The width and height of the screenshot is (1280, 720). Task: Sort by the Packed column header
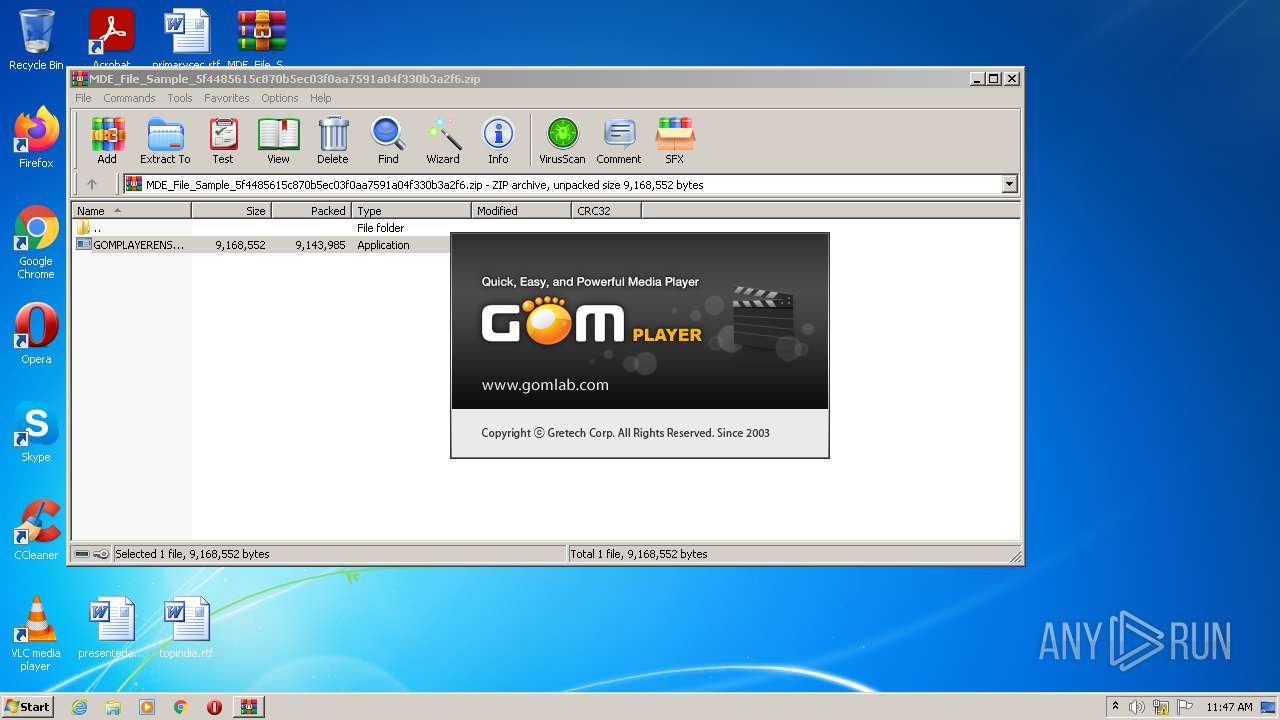[311, 211]
